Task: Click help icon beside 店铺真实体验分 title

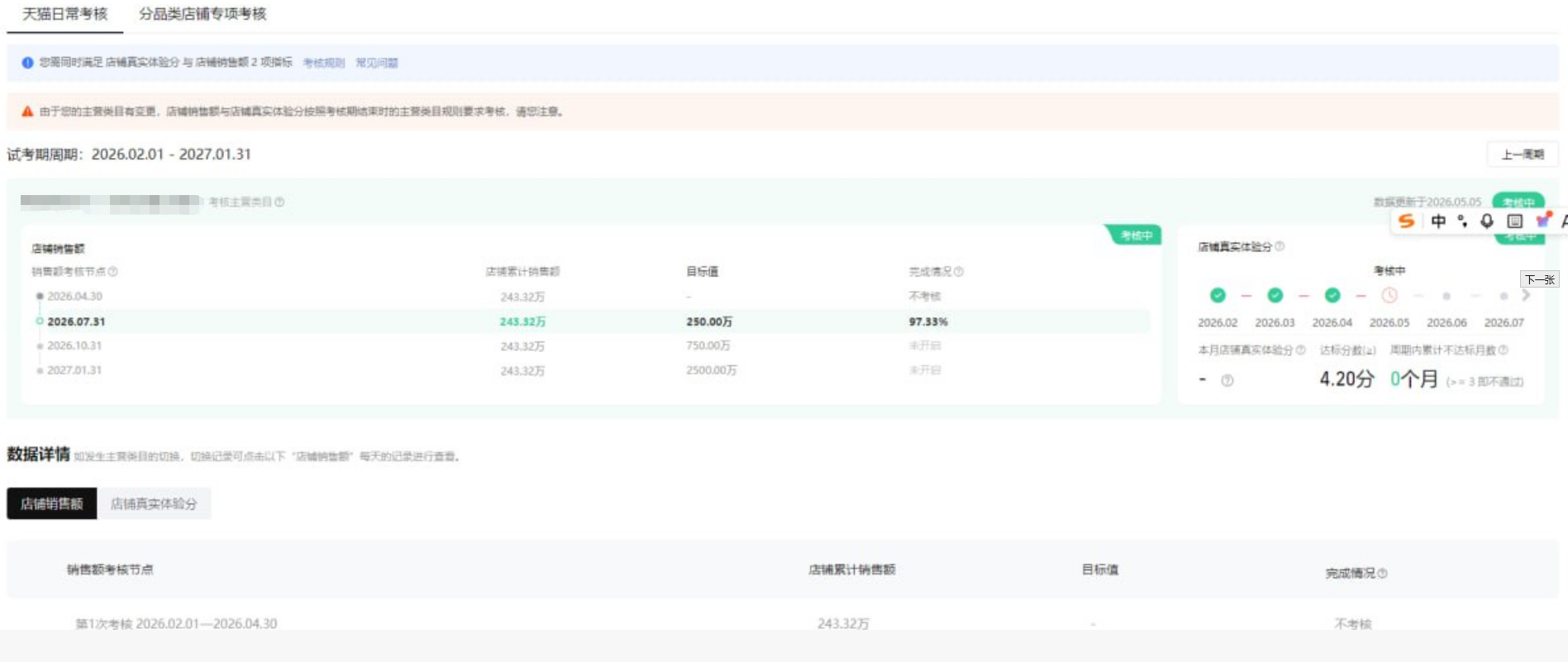Action: pyautogui.click(x=1280, y=246)
